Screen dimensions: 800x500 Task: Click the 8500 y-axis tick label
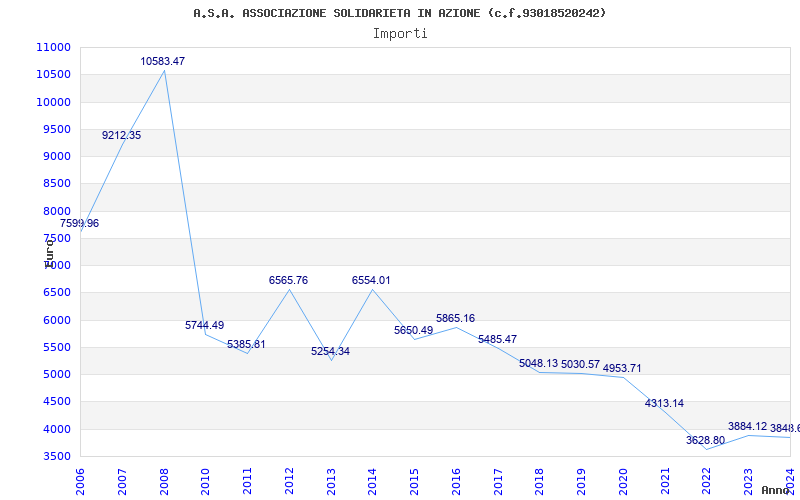click(x=56, y=184)
